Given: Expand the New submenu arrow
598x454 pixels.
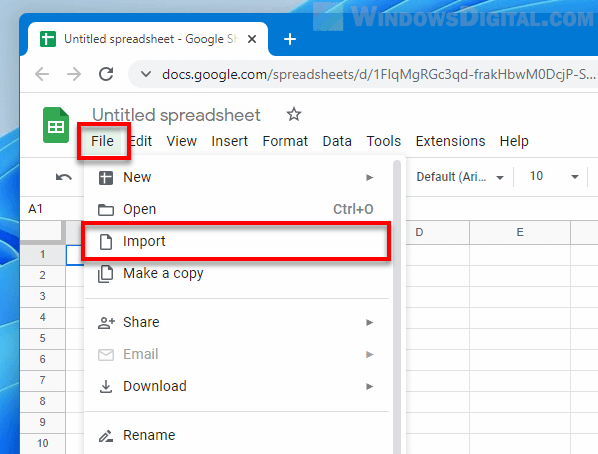Looking at the screenshot, I should click(369, 177).
